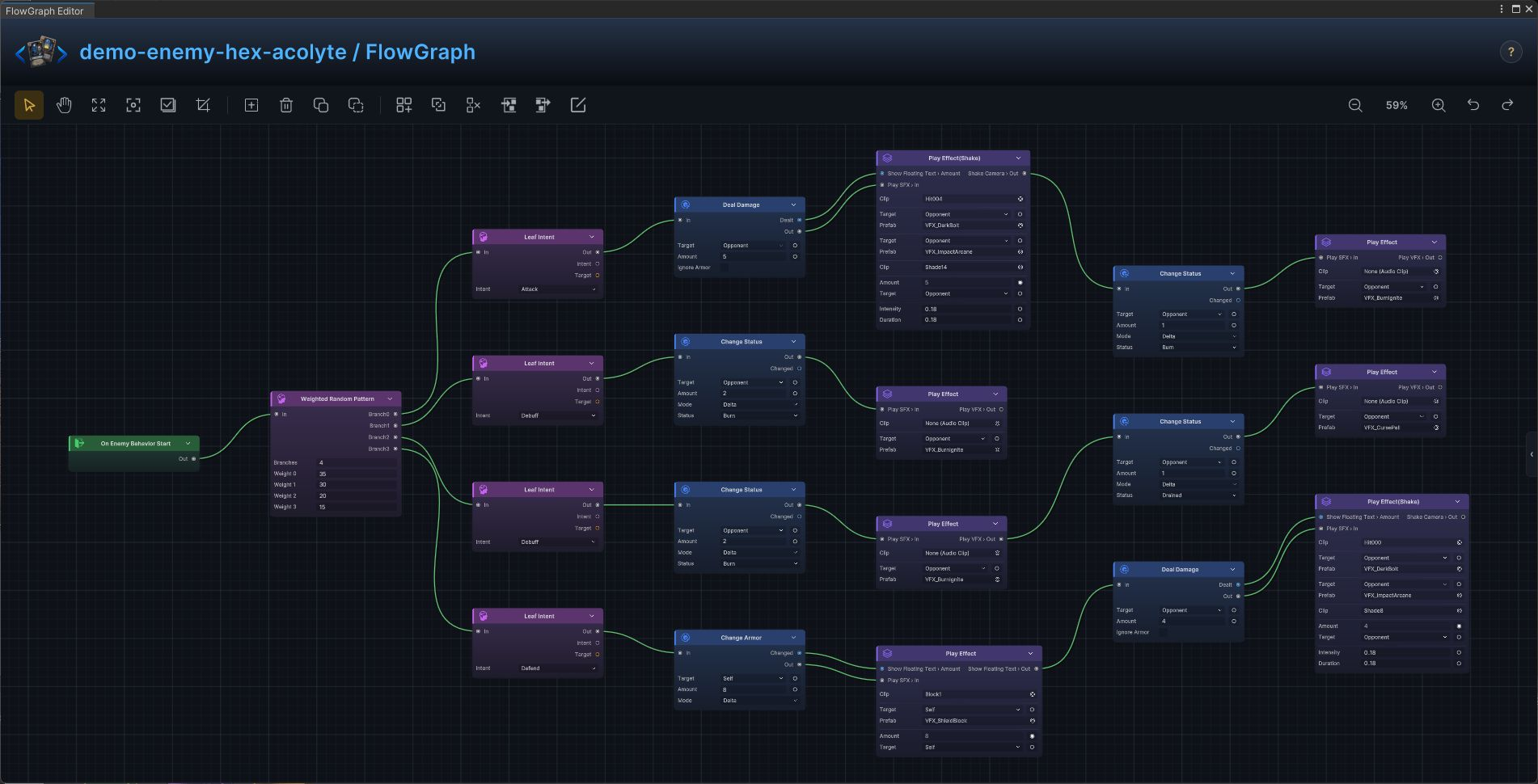The width and height of the screenshot is (1538, 784).
Task: Click the copy overlapping-squares icon
Action: pyautogui.click(x=321, y=105)
